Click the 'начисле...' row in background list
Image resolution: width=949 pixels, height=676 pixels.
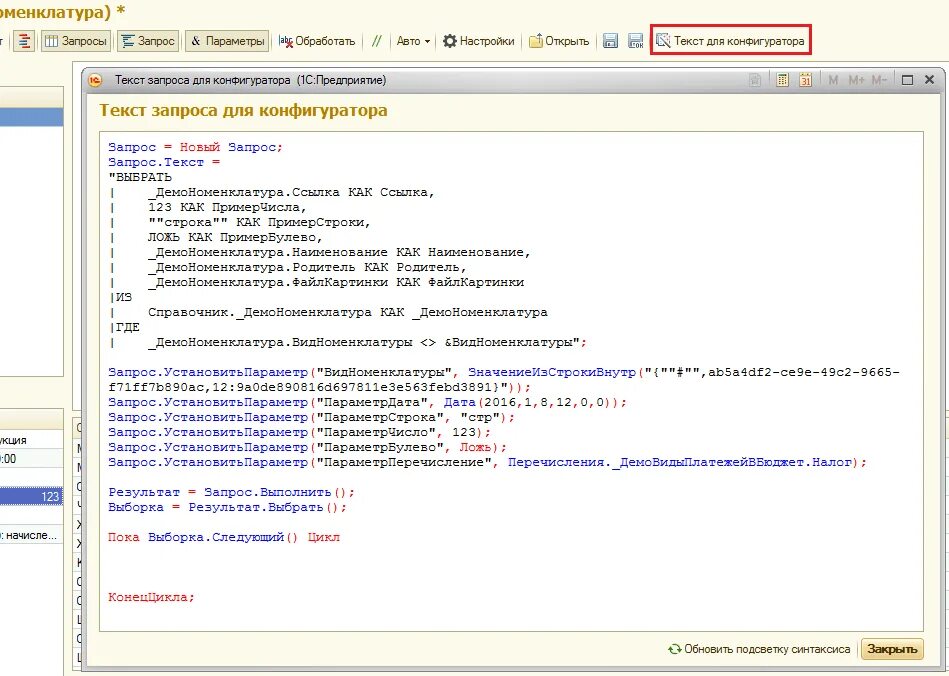(31, 535)
